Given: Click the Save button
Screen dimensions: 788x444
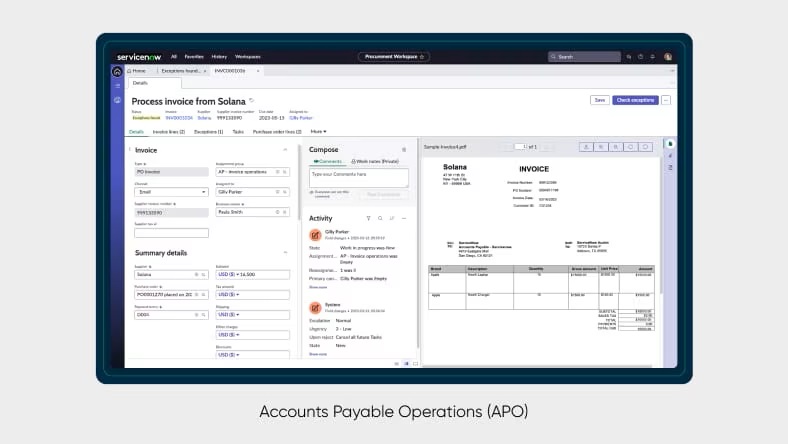Looking at the screenshot, I should pyautogui.click(x=599, y=100).
